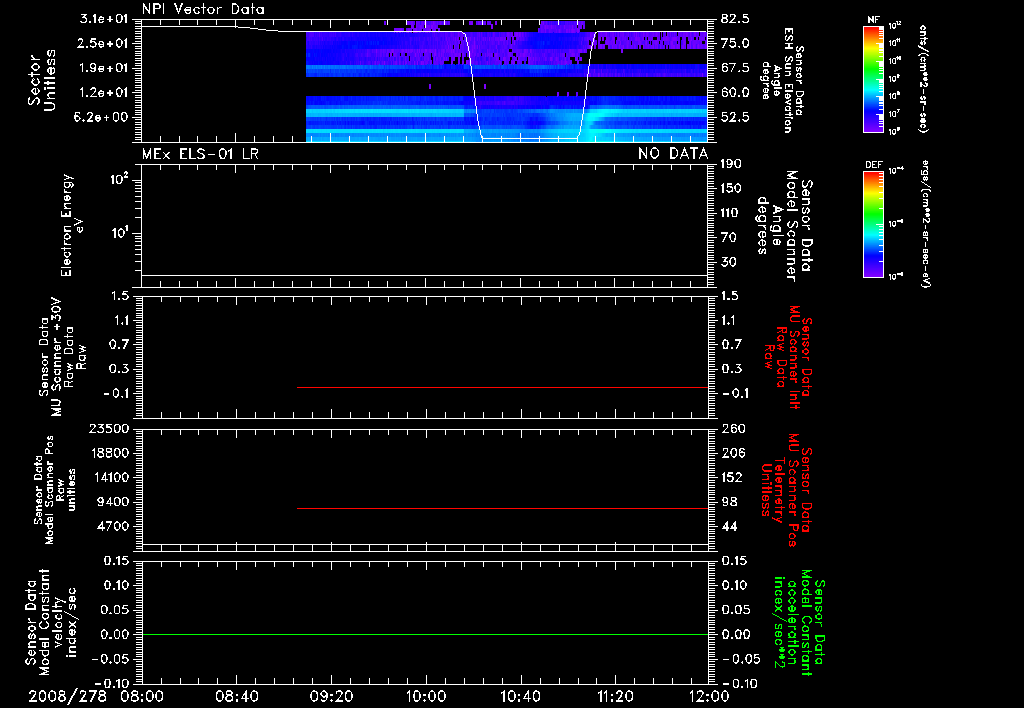Click the NPI Vector Data panel title
The height and width of the screenshot is (708, 1024).
point(203,9)
